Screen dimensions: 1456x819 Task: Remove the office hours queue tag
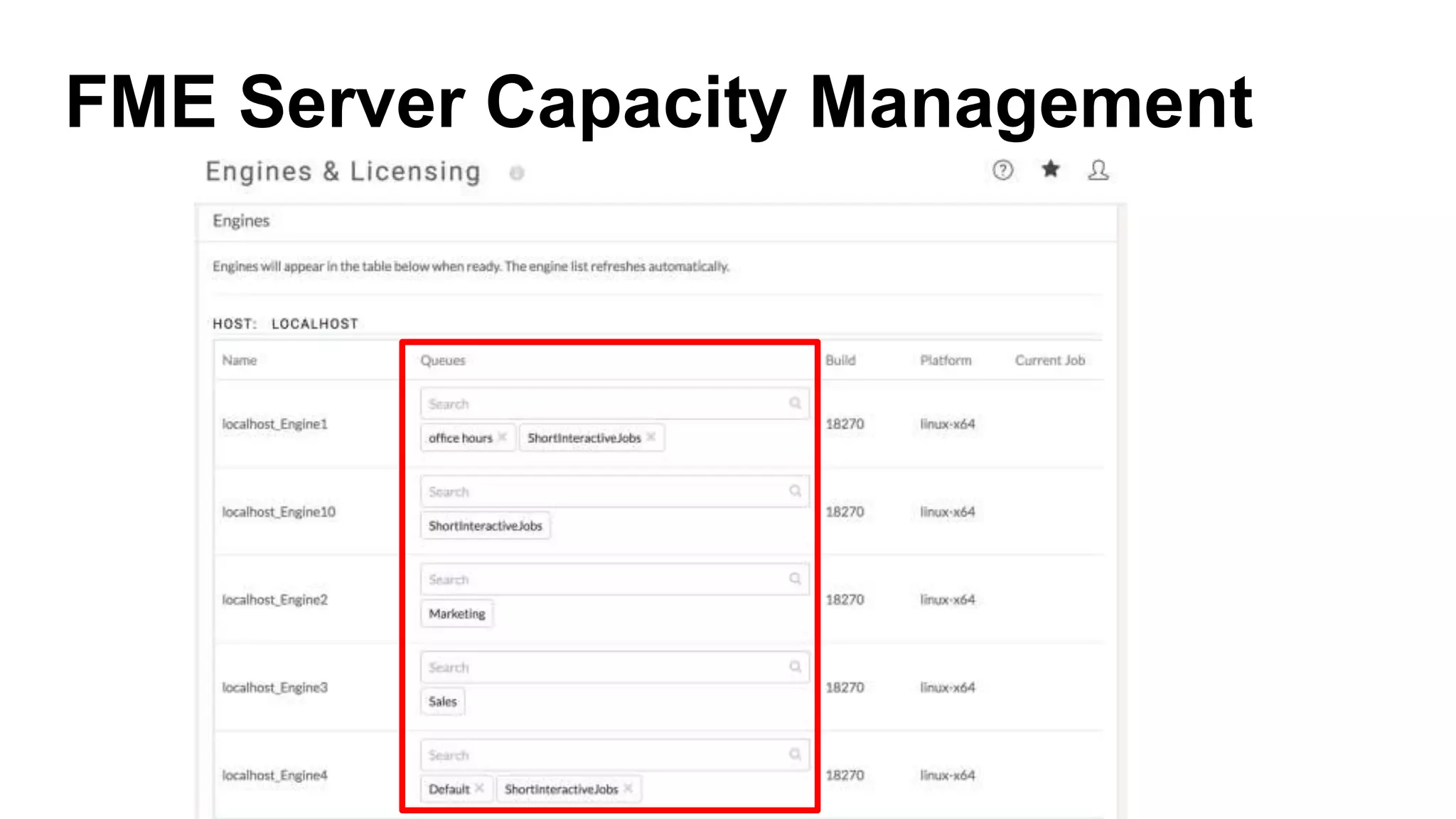(503, 437)
